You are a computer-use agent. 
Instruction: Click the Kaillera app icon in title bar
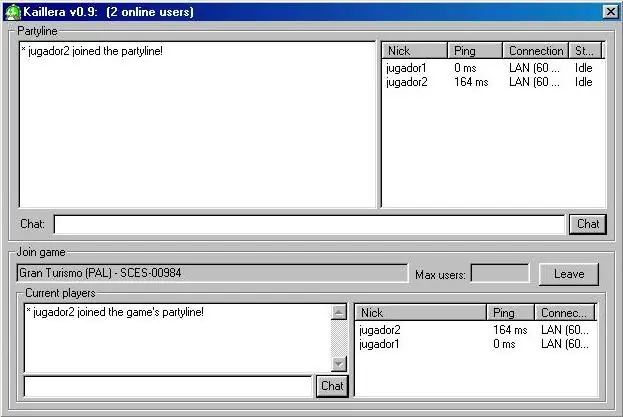click(13, 12)
